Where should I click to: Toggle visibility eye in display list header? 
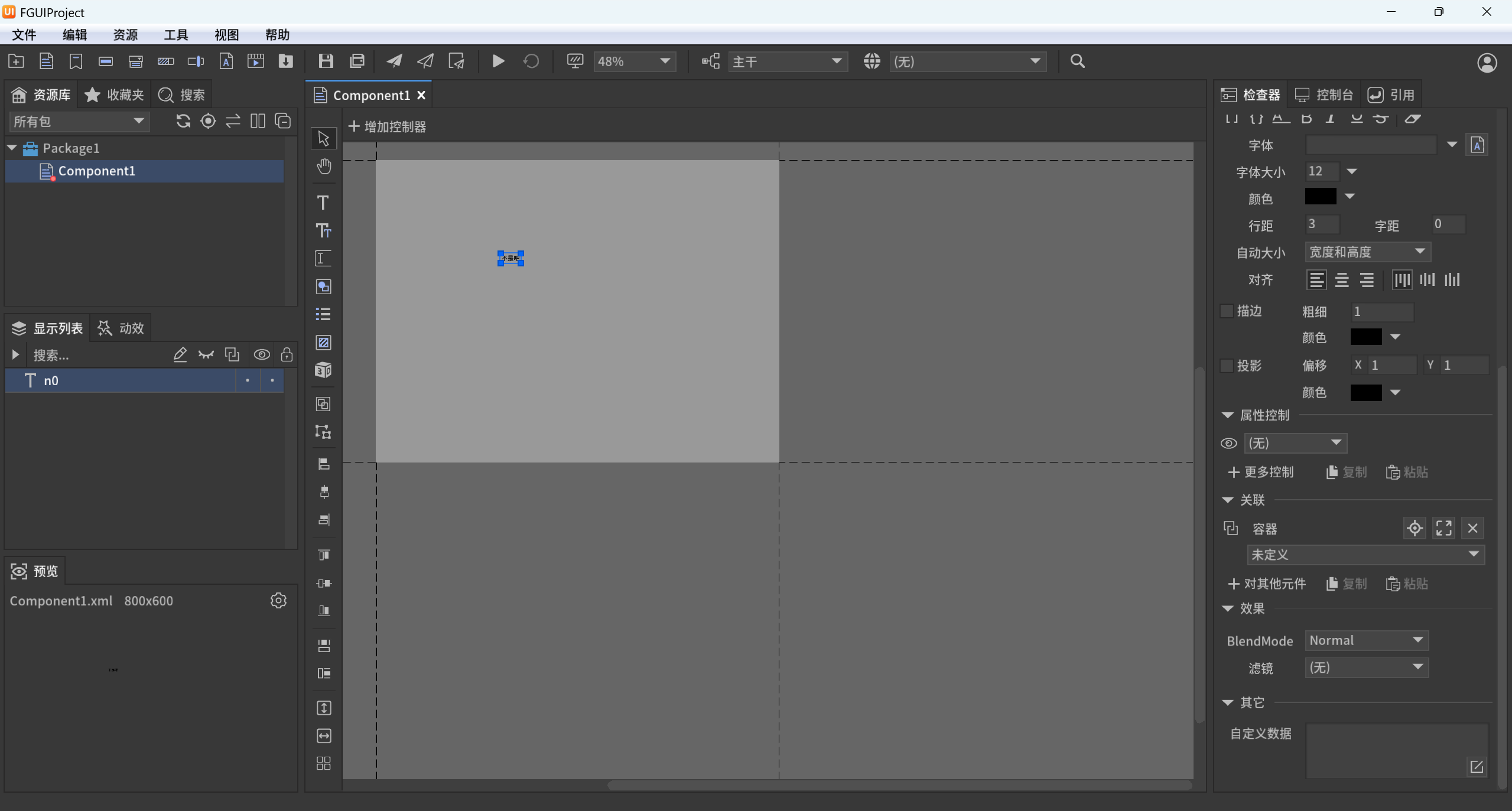[x=262, y=355]
